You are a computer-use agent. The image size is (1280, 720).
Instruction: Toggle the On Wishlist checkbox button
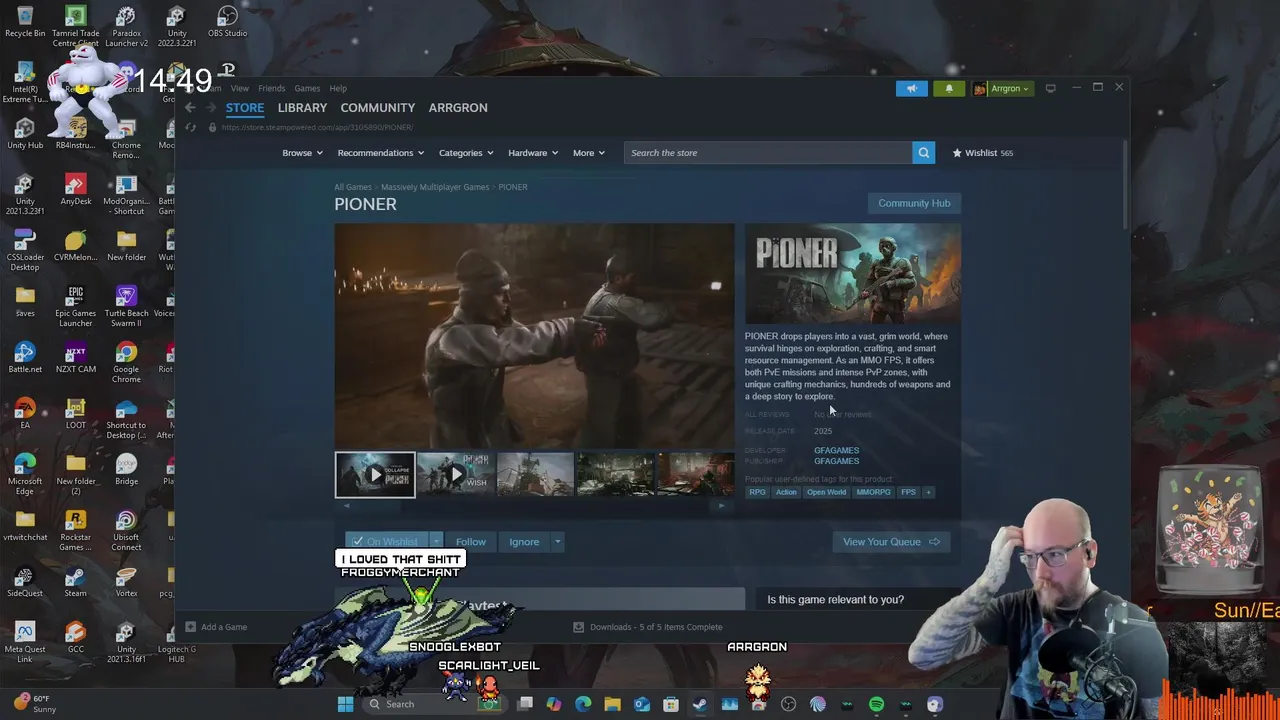pos(386,542)
